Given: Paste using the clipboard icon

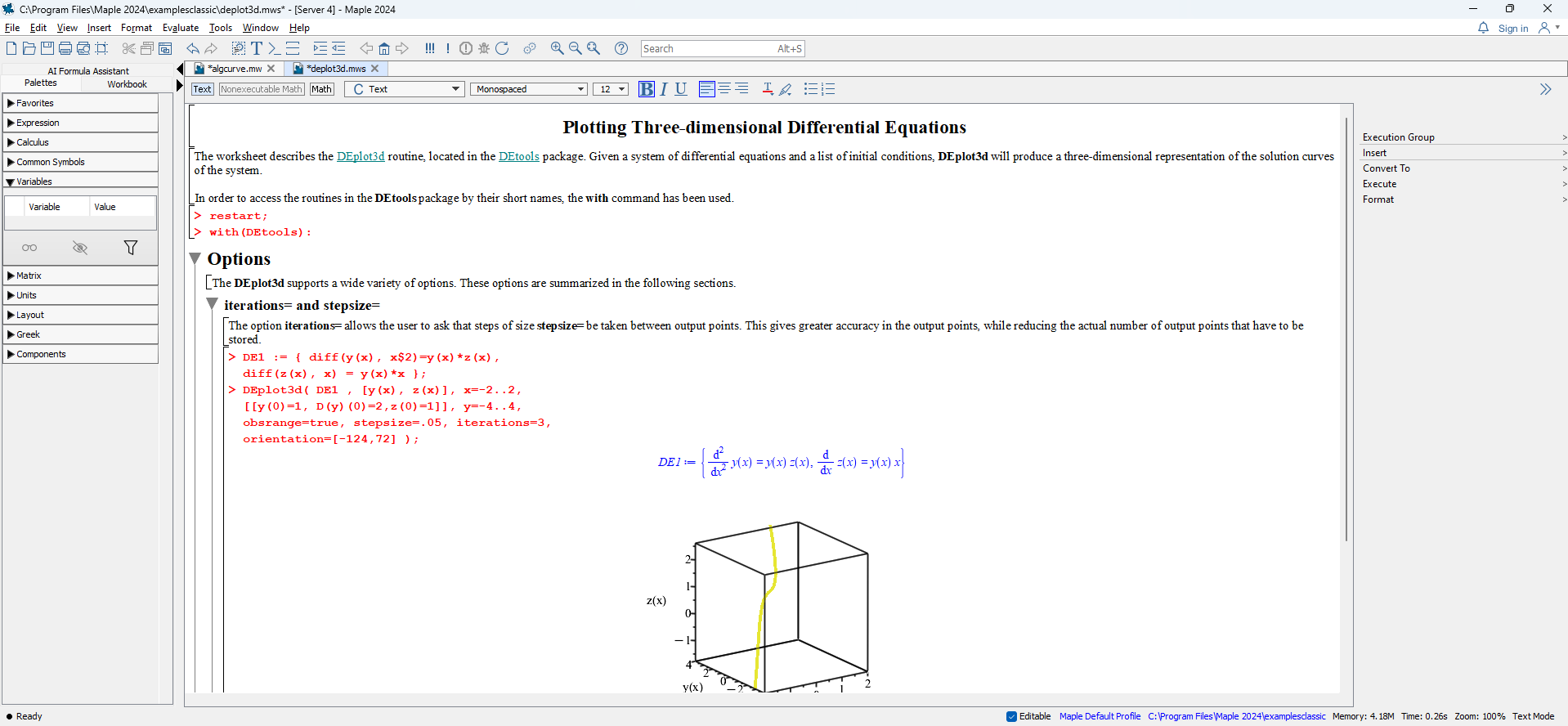Looking at the screenshot, I should tap(165, 48).
